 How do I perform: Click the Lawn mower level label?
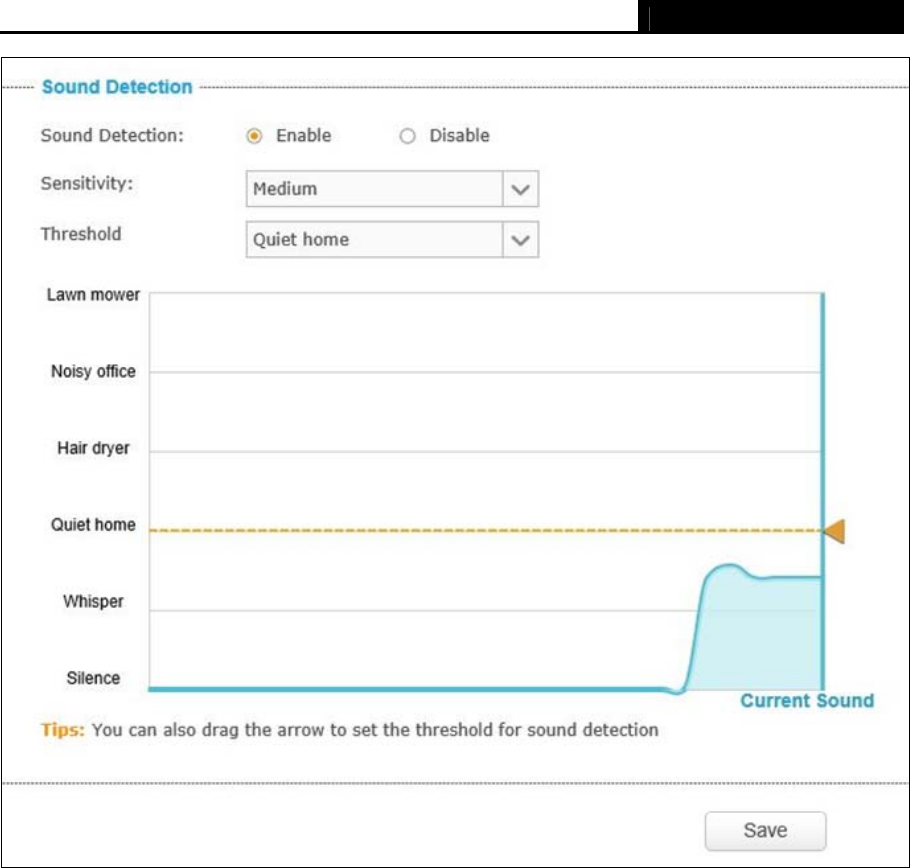click(x=93, y=295)
